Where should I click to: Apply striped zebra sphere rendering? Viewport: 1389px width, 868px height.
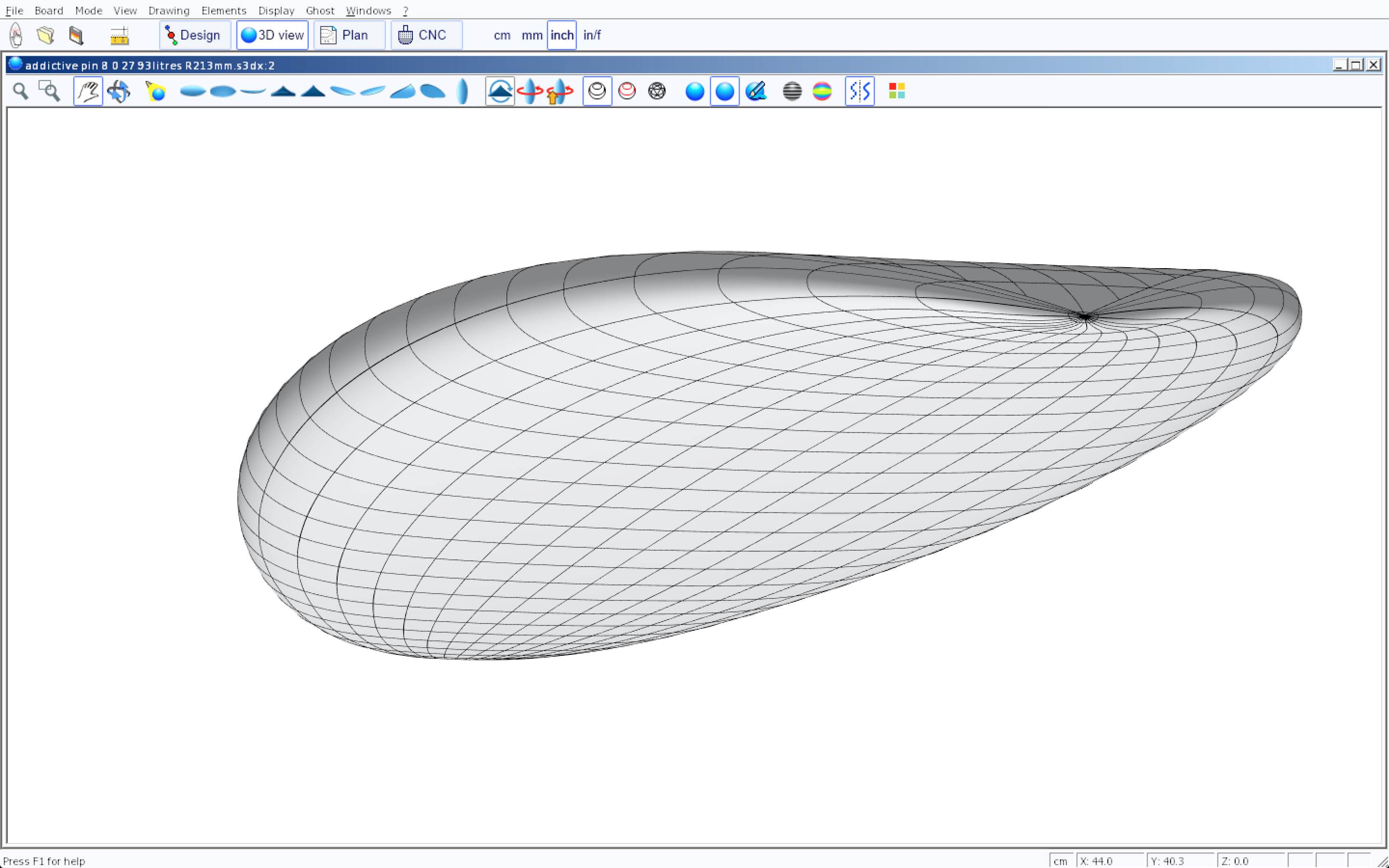coord(792,91)
